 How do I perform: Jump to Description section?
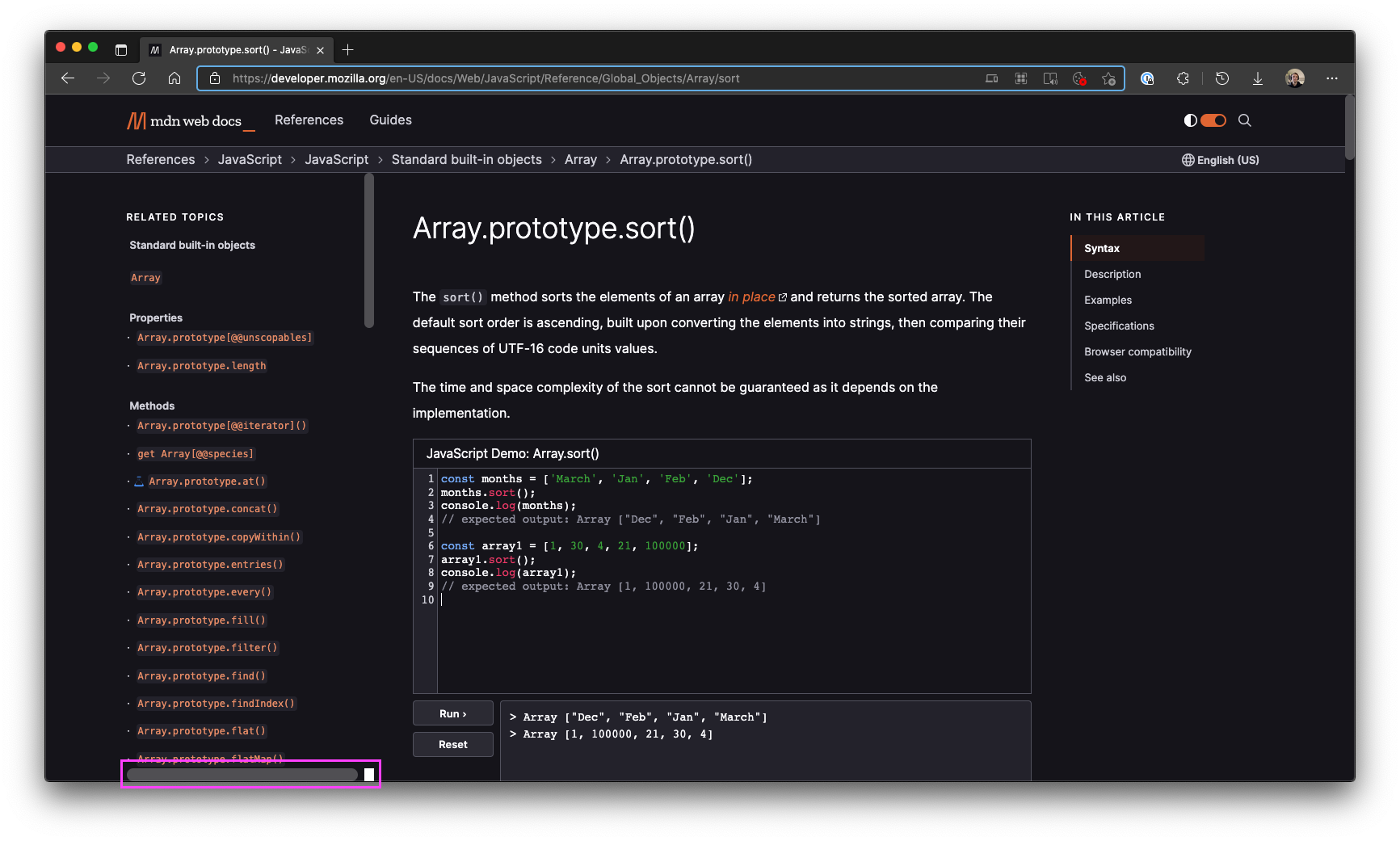(x=1112, y=274)
